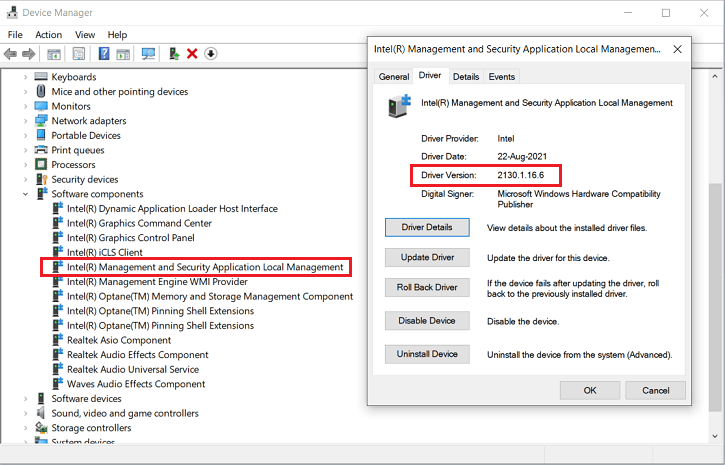Select Intel(R) Management and Security Application Local Management

pos(205,267)
